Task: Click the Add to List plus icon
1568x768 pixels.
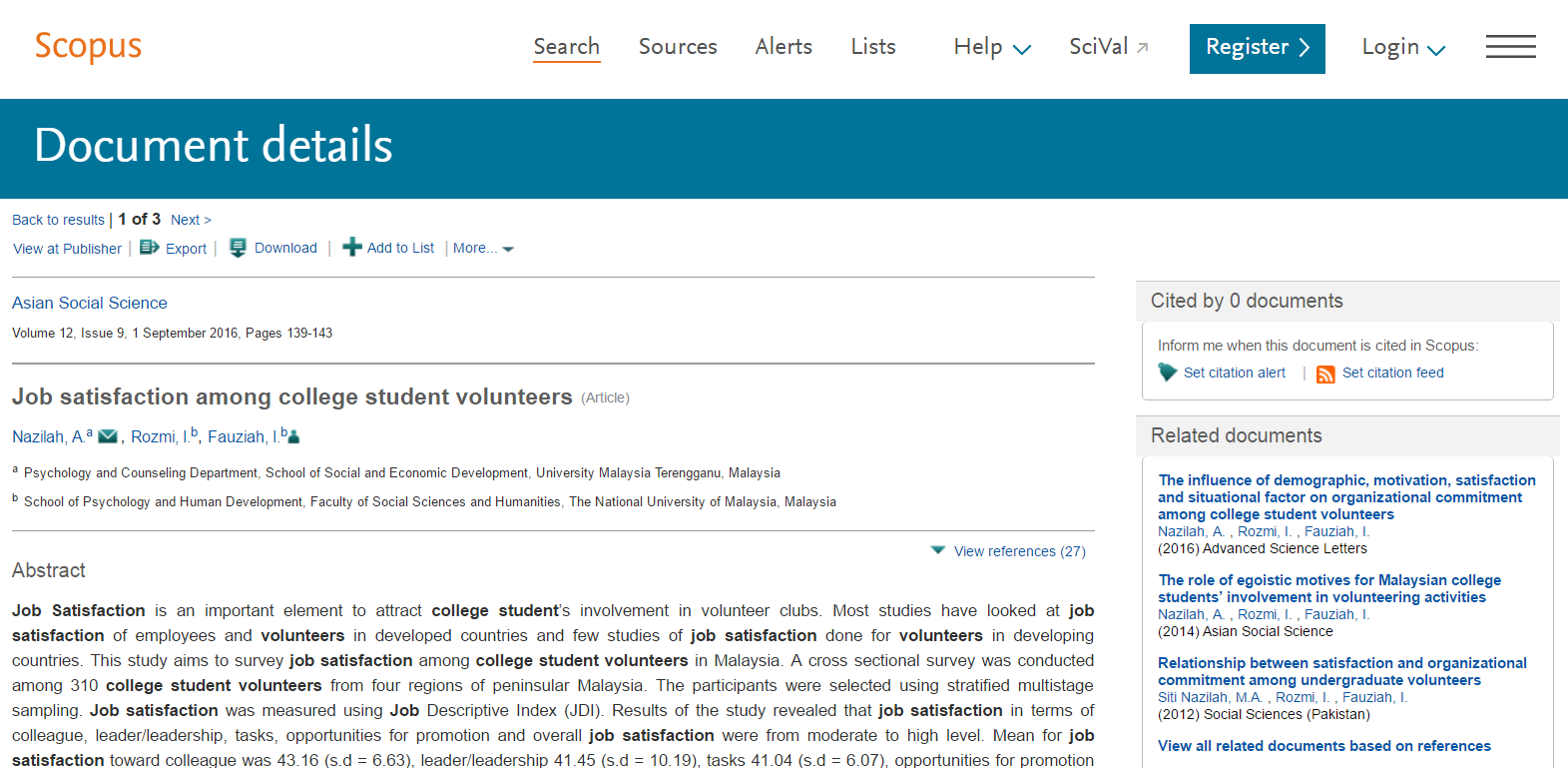Action: click(351, 248)
